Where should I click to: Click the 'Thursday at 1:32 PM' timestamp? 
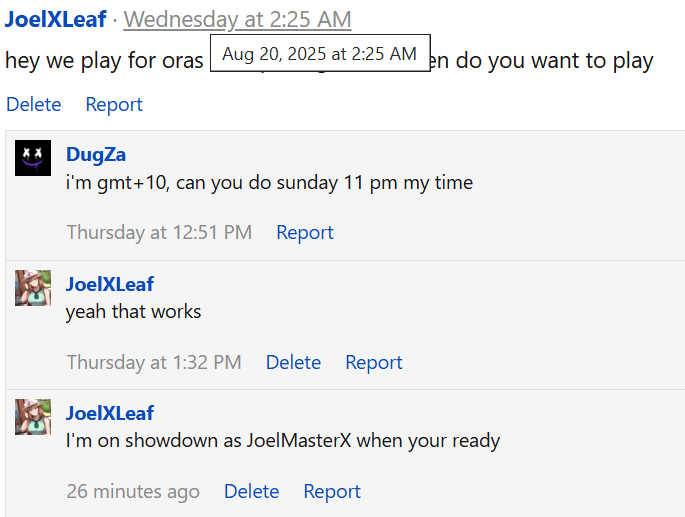(154, 362)
